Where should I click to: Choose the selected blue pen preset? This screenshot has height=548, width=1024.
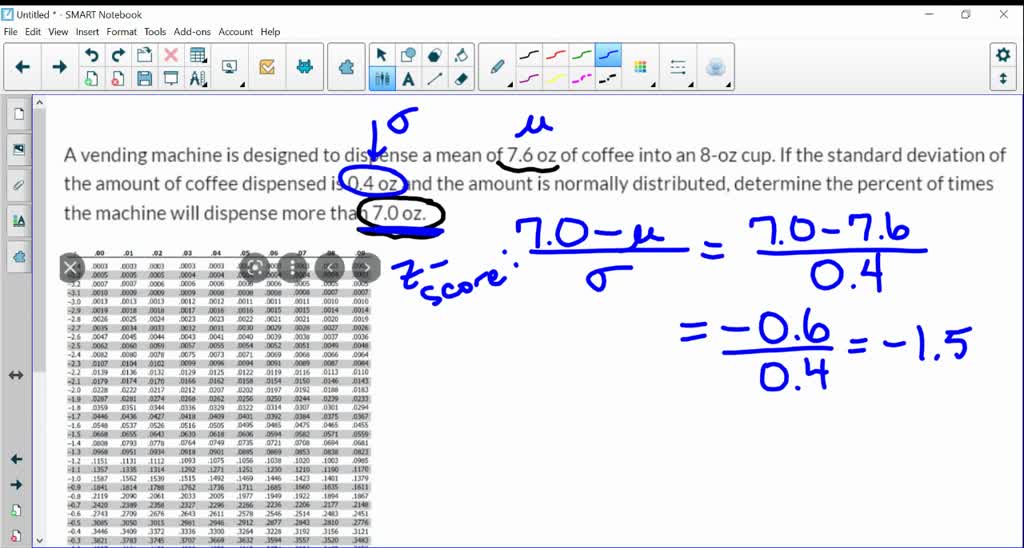(608, 55)
